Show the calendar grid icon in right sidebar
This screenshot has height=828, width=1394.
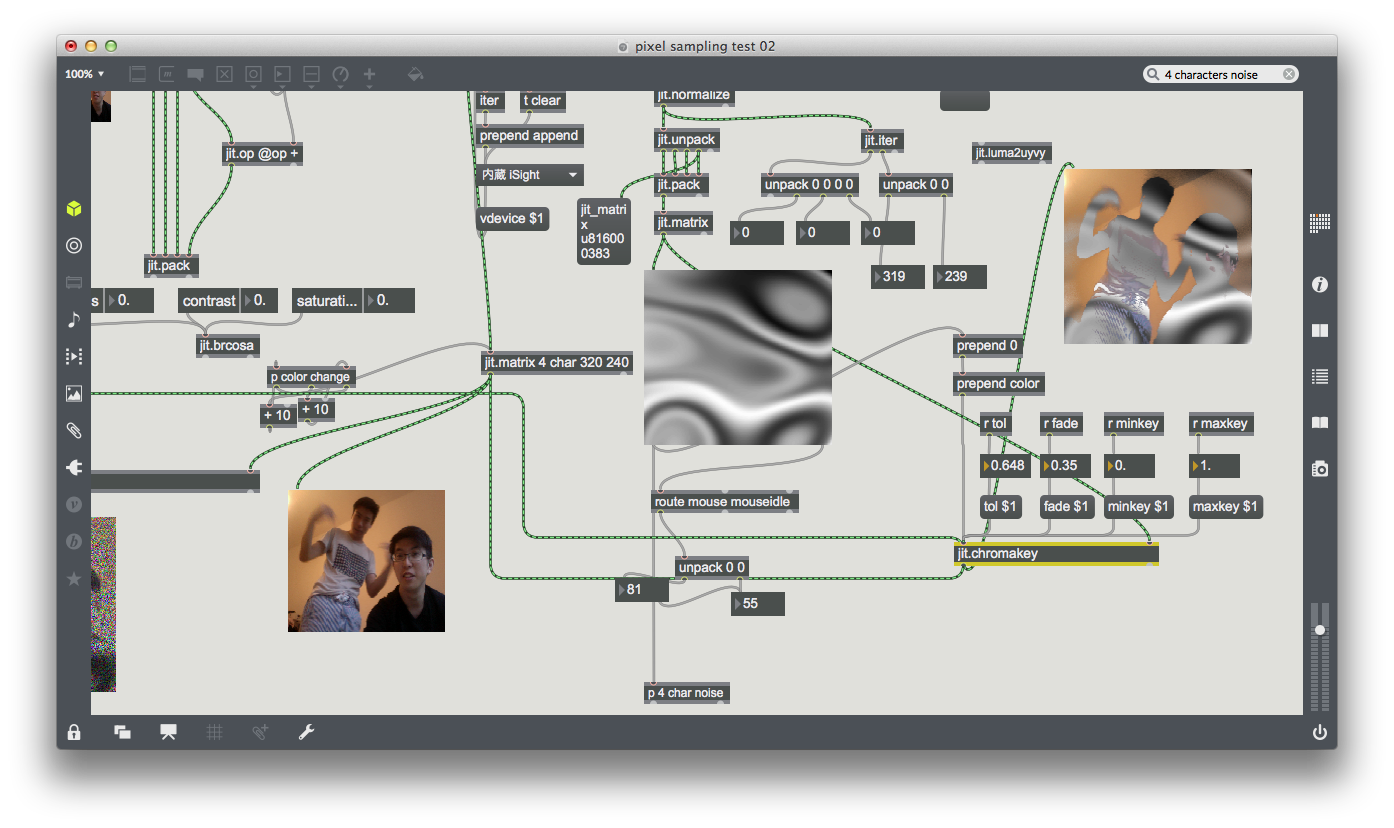(1320, 223)
